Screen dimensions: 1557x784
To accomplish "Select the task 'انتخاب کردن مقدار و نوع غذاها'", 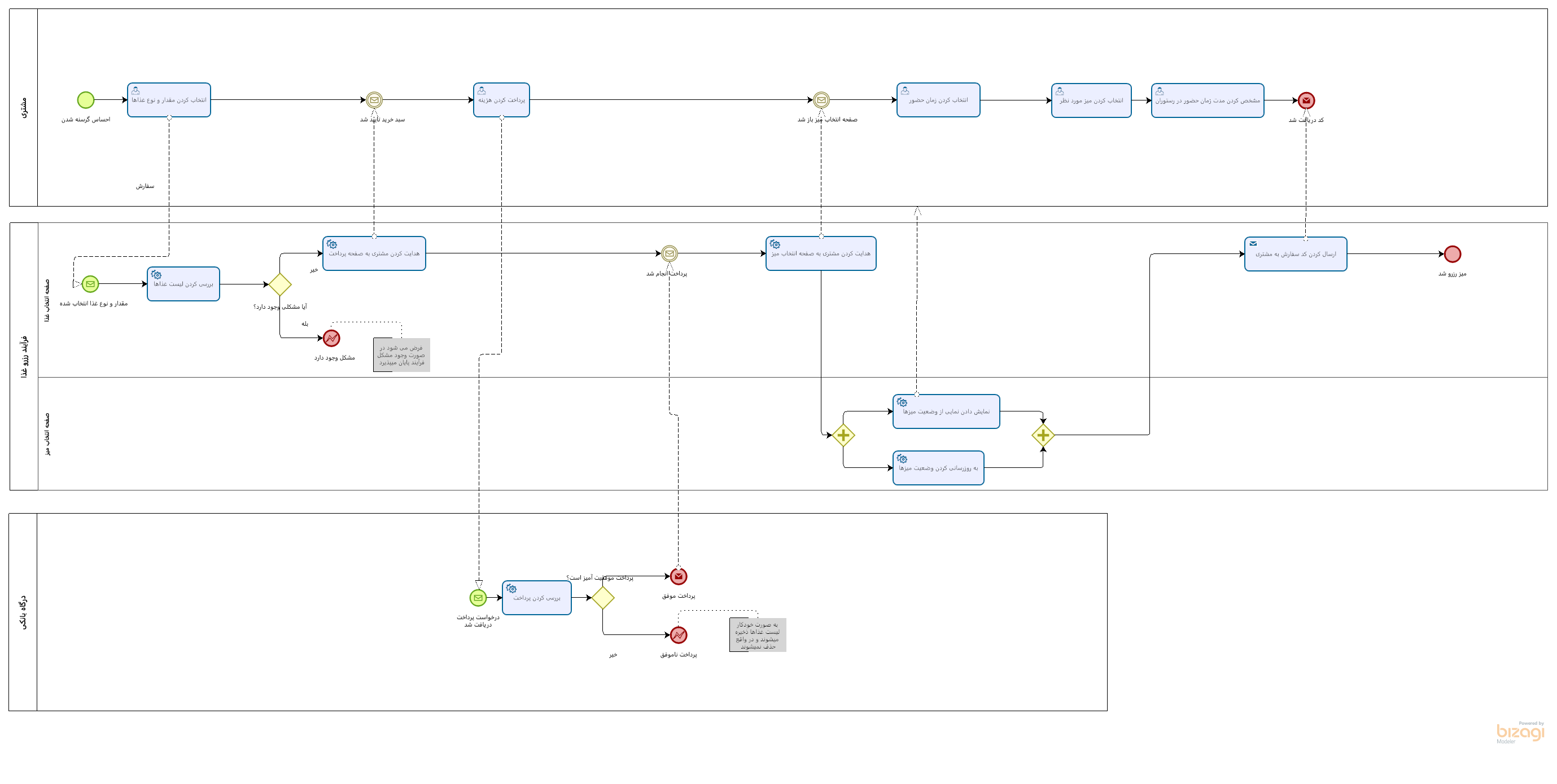I will click(169, 100).
